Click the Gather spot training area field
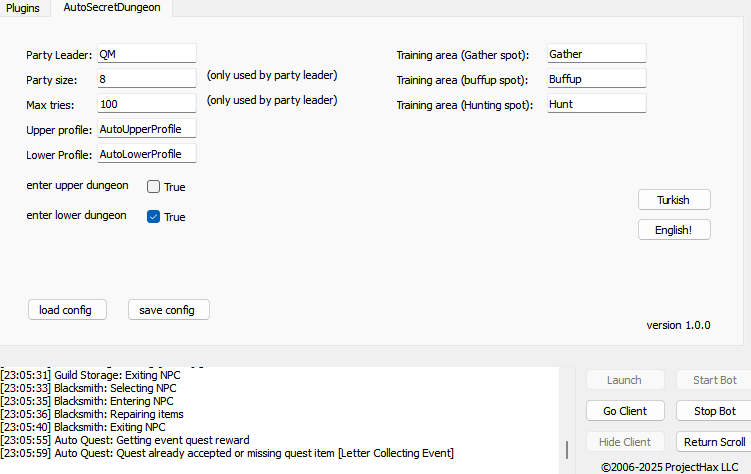 point(596,54)
